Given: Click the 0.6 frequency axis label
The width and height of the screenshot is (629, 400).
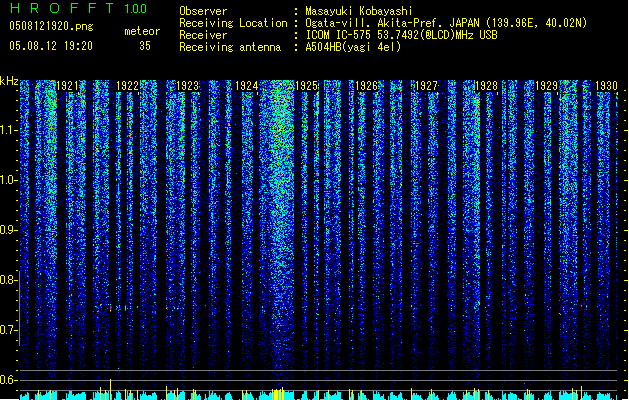Looking at the screenshot, I should pos(9,380).
